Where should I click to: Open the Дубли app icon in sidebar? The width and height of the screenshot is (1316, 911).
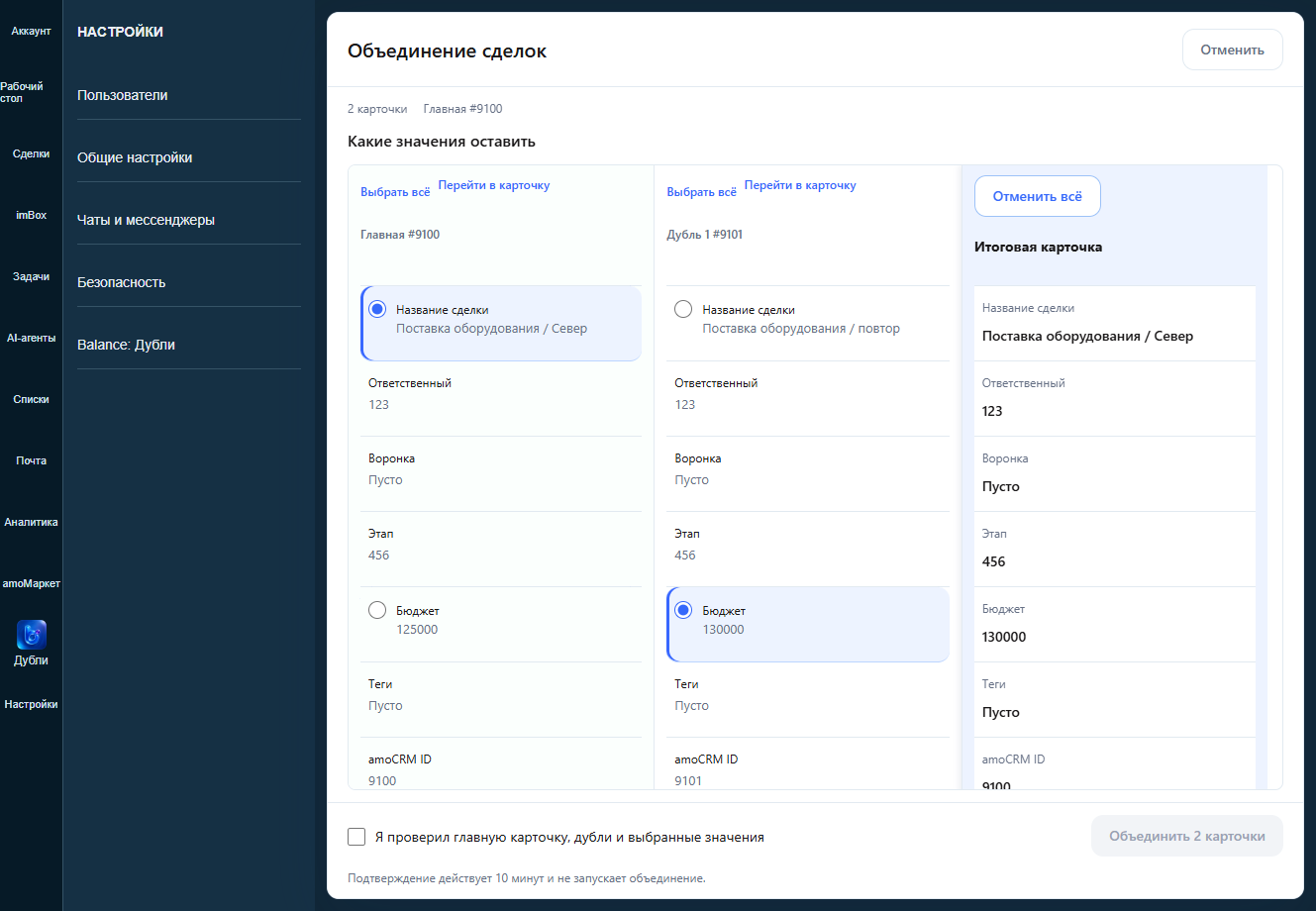tap(31, 635)
